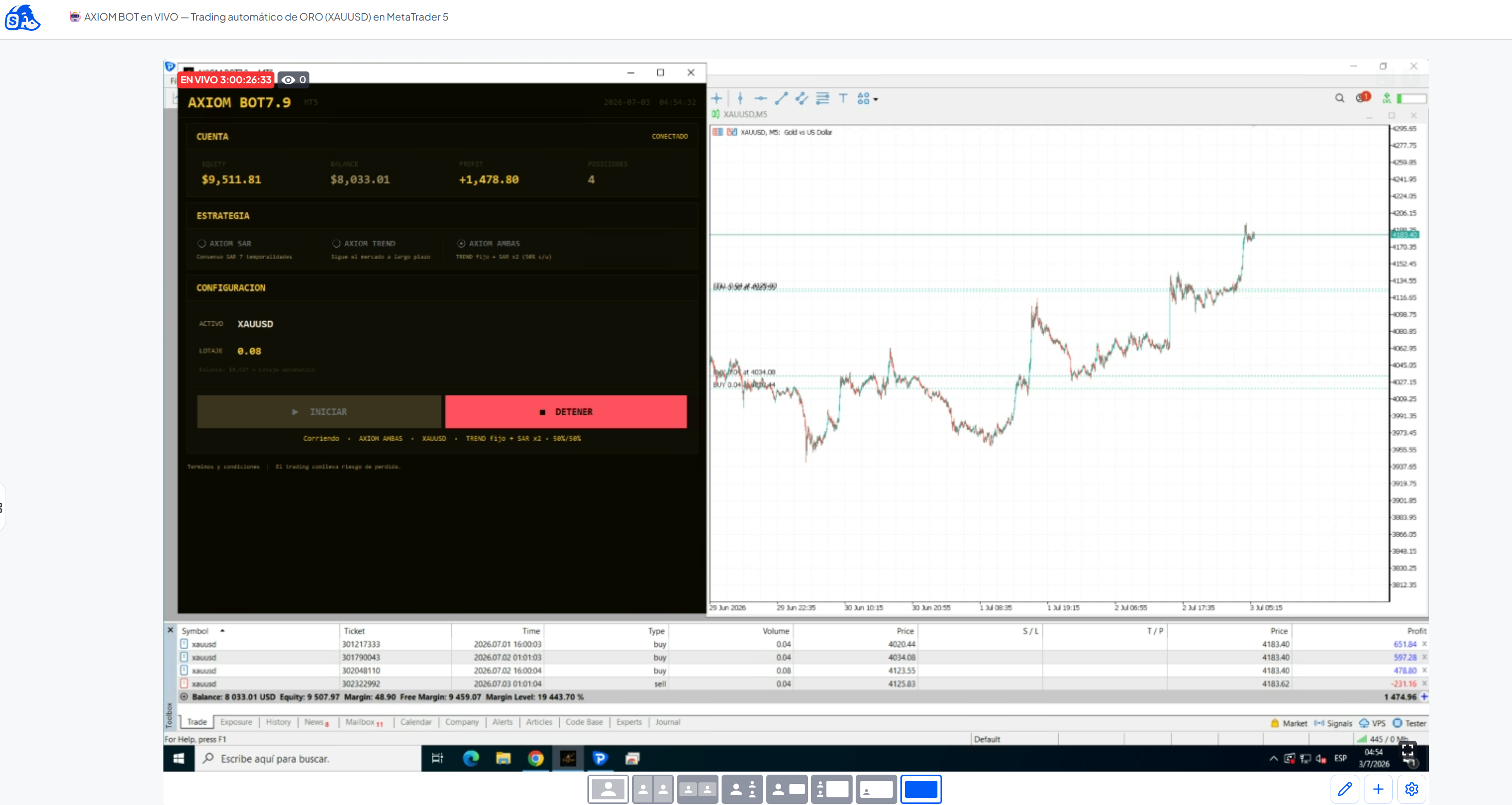This screenshot has width=1512, height=805.
Task: Click the DETENER button to stop bot
Action: (x=566, y=412)
